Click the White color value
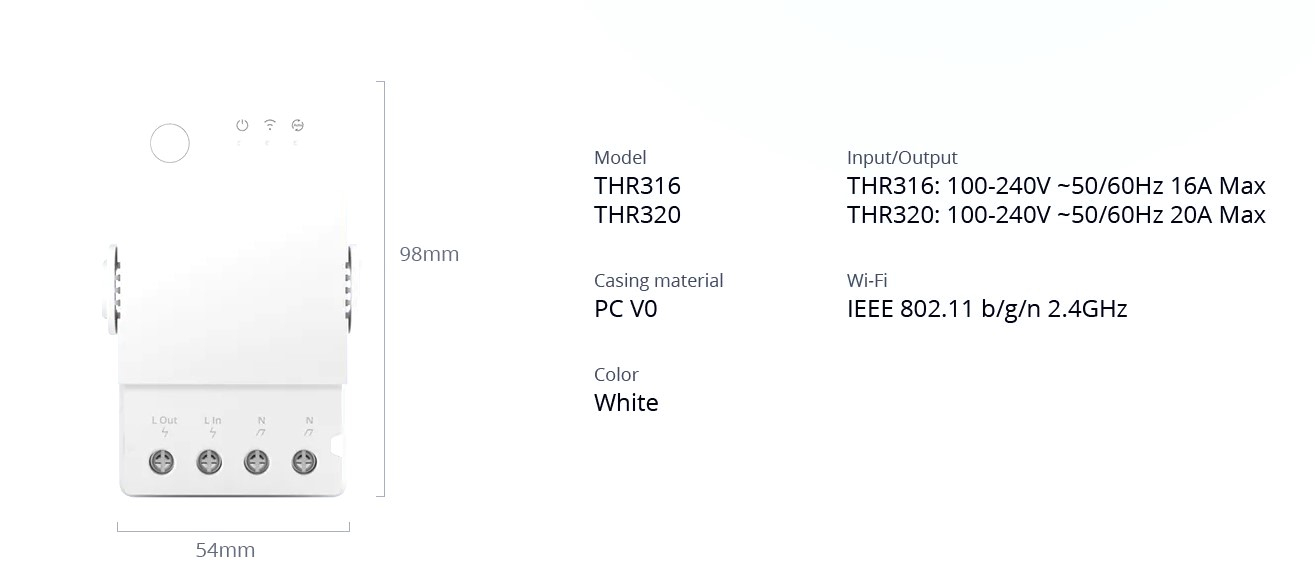1315x587 pixels. pos(626,403)
